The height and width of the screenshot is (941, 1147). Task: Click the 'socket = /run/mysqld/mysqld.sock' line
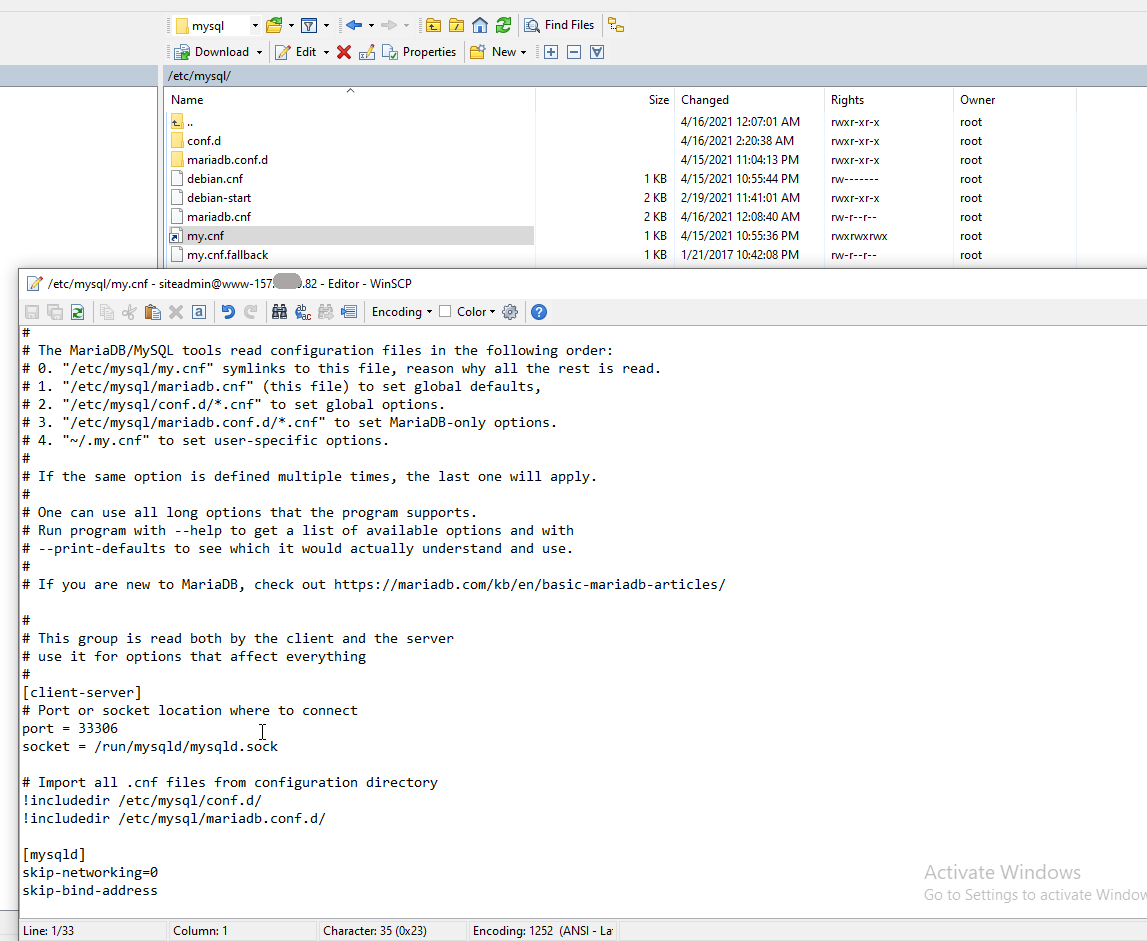point(150,746)
